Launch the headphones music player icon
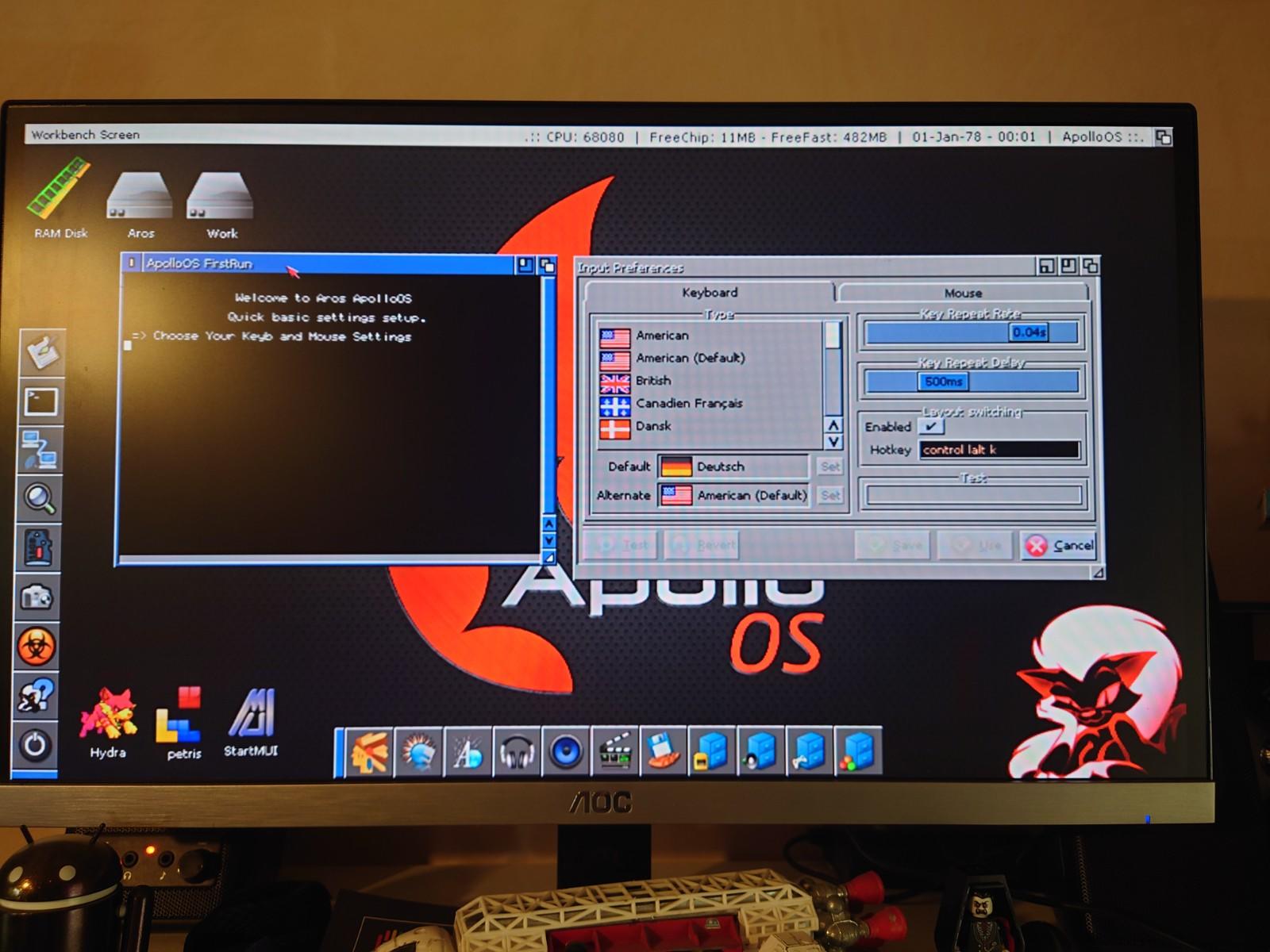The width and height of the screenshot is (1270, 952). coord(517,751)
